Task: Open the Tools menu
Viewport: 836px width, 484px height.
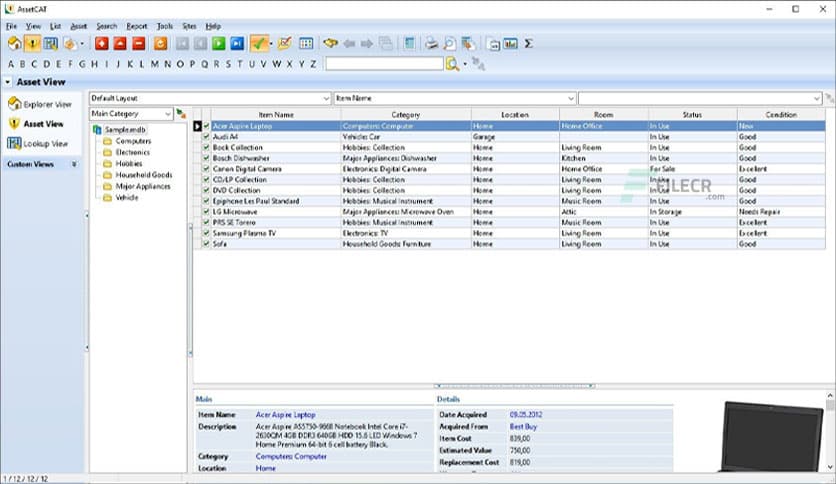Action: [165, 26]
